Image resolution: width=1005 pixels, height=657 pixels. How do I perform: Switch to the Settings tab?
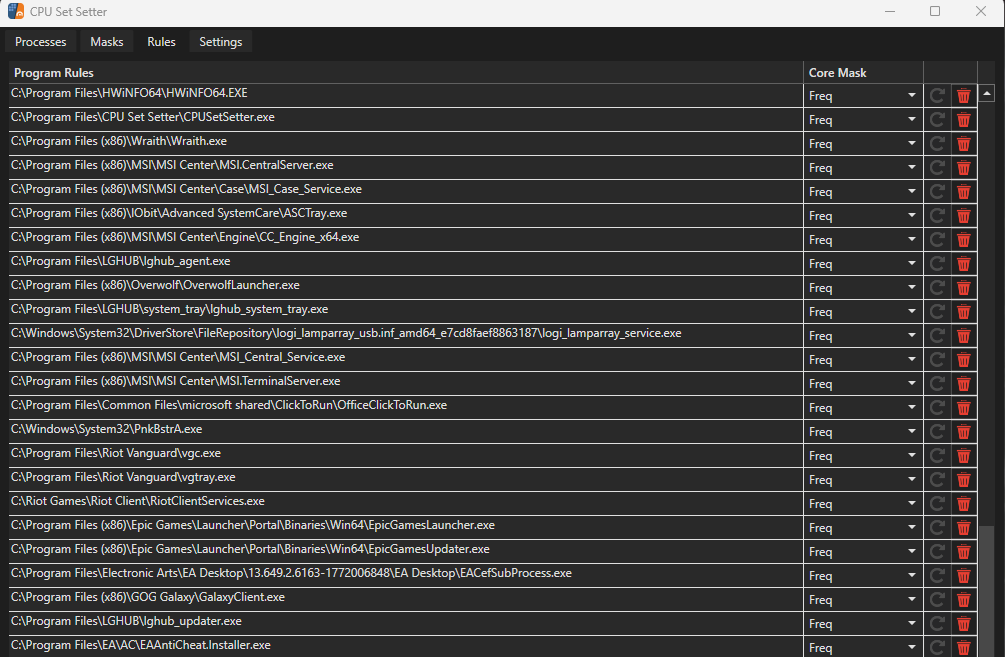[x=220, y=42]
